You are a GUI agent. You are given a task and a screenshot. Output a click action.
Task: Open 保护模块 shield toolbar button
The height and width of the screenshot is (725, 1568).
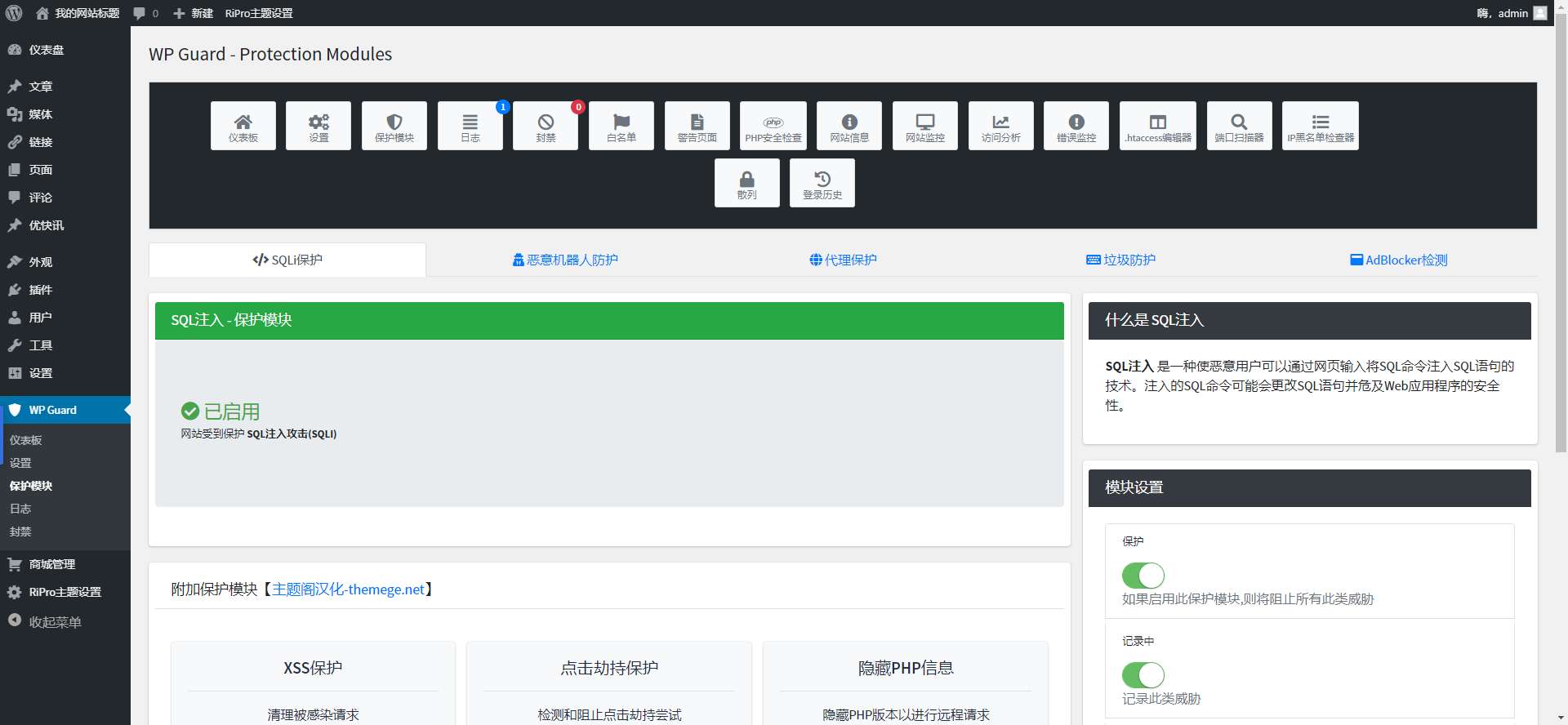pos(394,126)
